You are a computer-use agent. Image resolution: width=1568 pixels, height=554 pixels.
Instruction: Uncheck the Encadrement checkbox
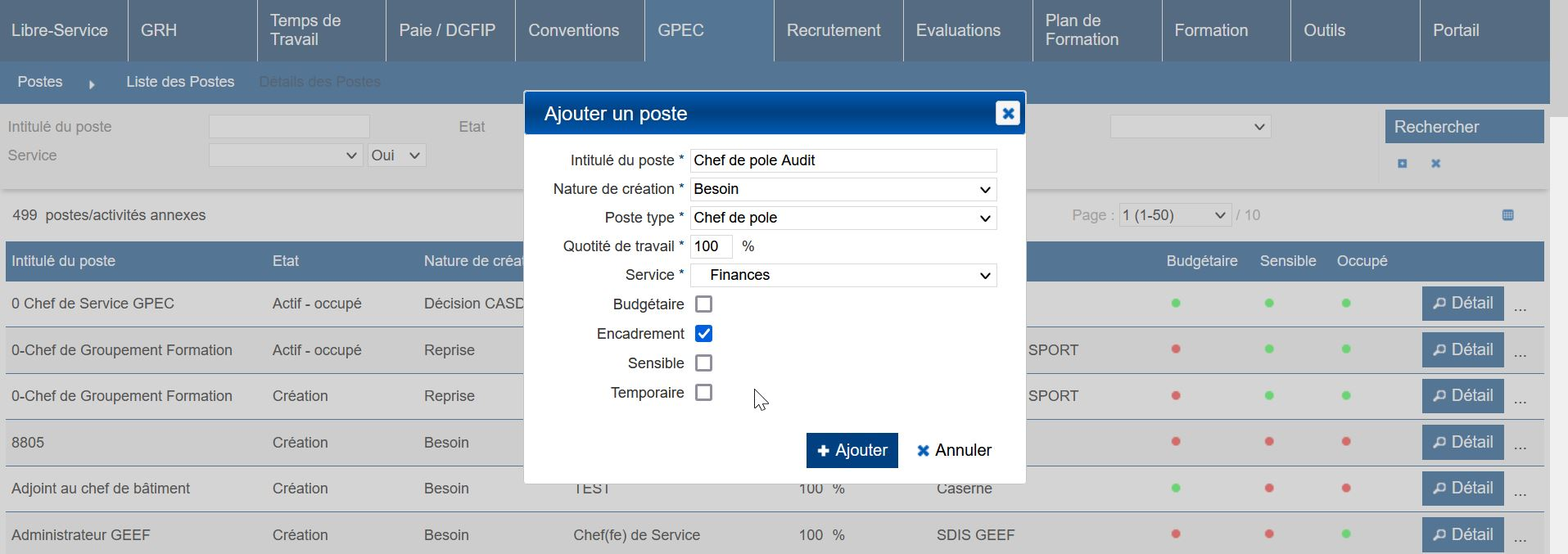703,334
